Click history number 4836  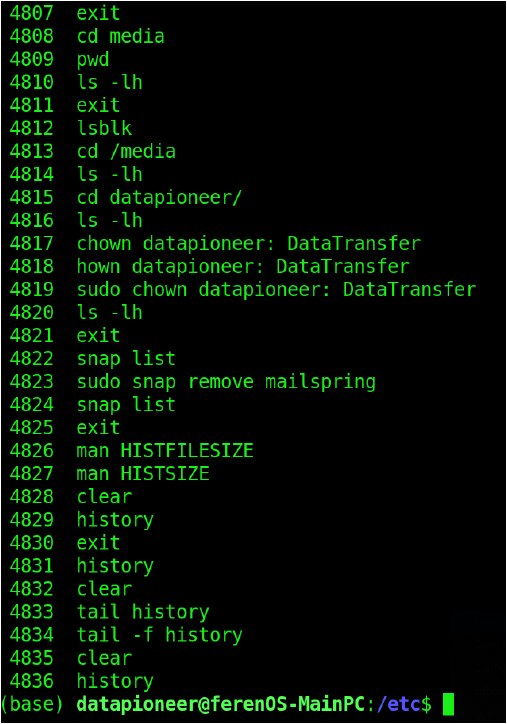[31, 681]
